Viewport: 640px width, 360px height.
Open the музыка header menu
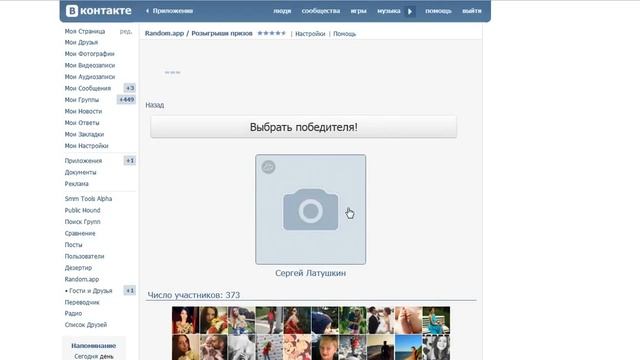tap(389, 11)
